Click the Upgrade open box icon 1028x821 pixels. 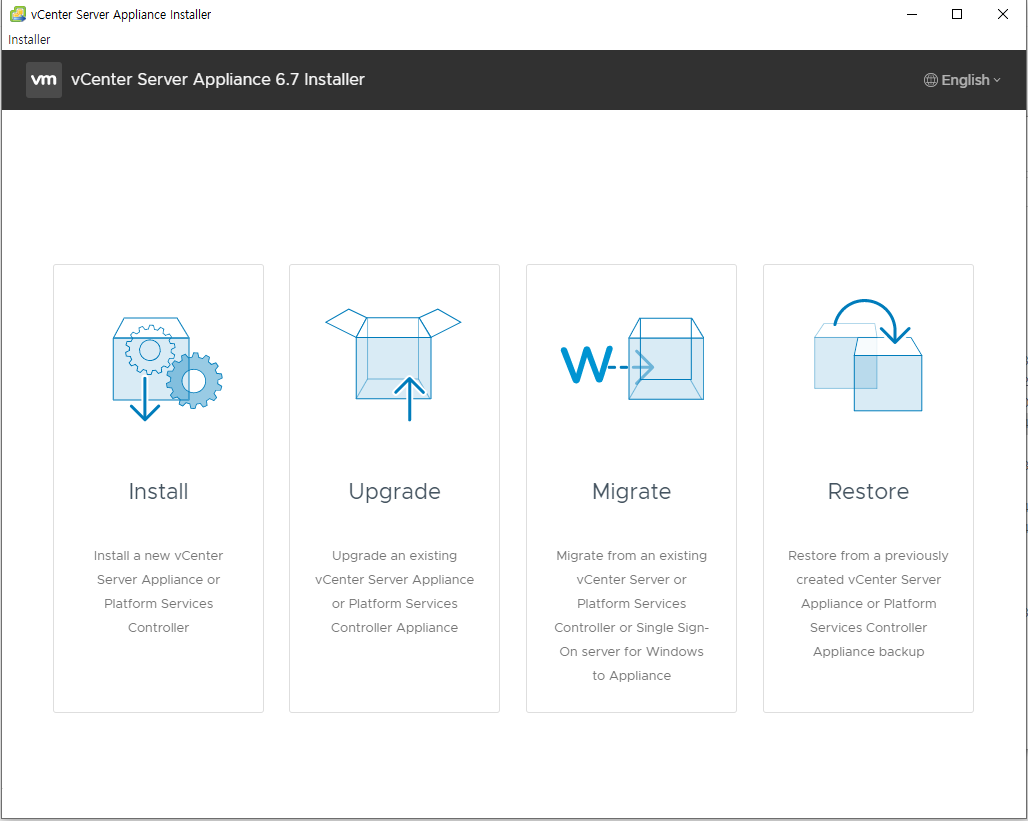click(393, 365)
